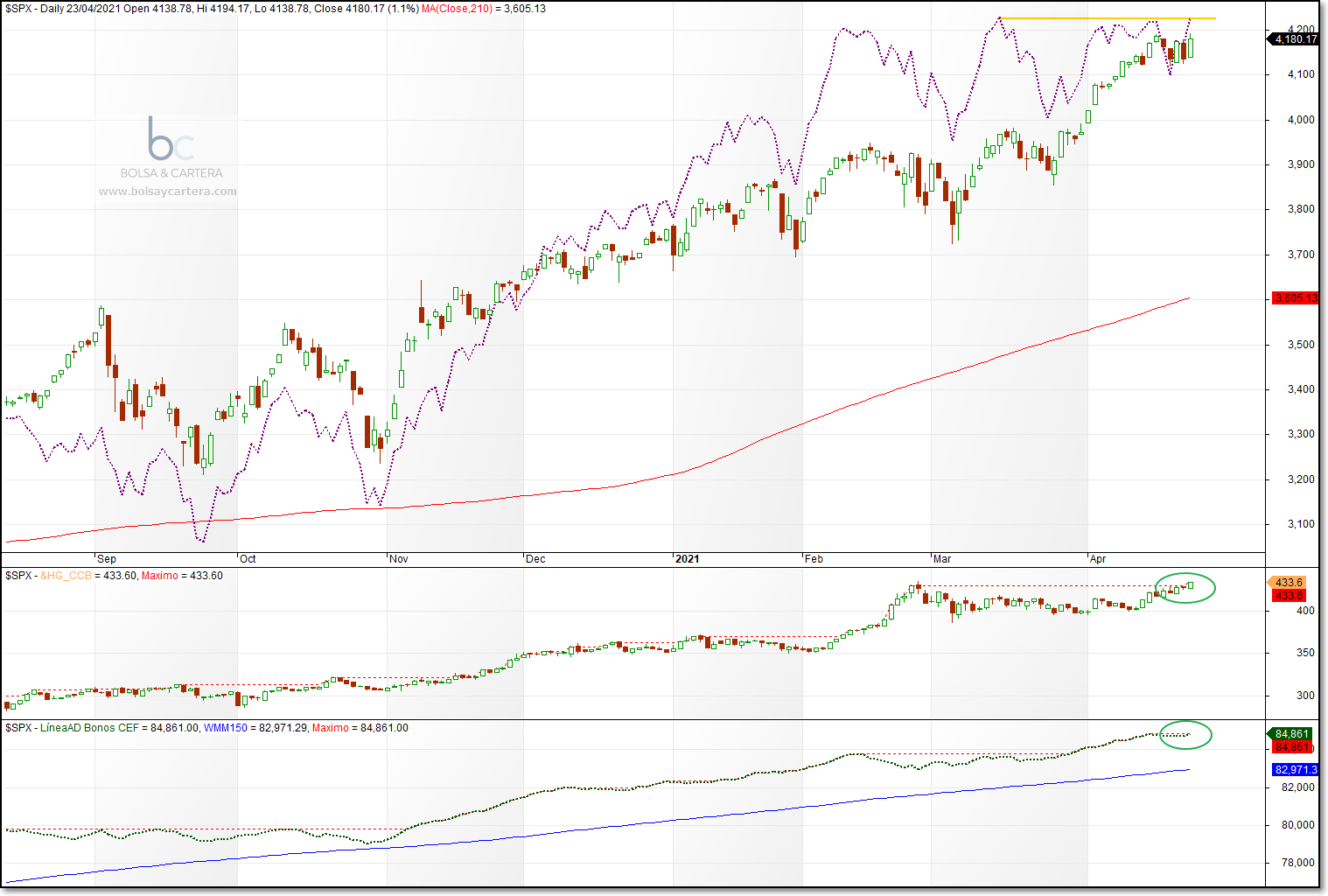Click the 80,000 axis label in bottom pane
This screenshot has width=1328, height=896.
1298,825
